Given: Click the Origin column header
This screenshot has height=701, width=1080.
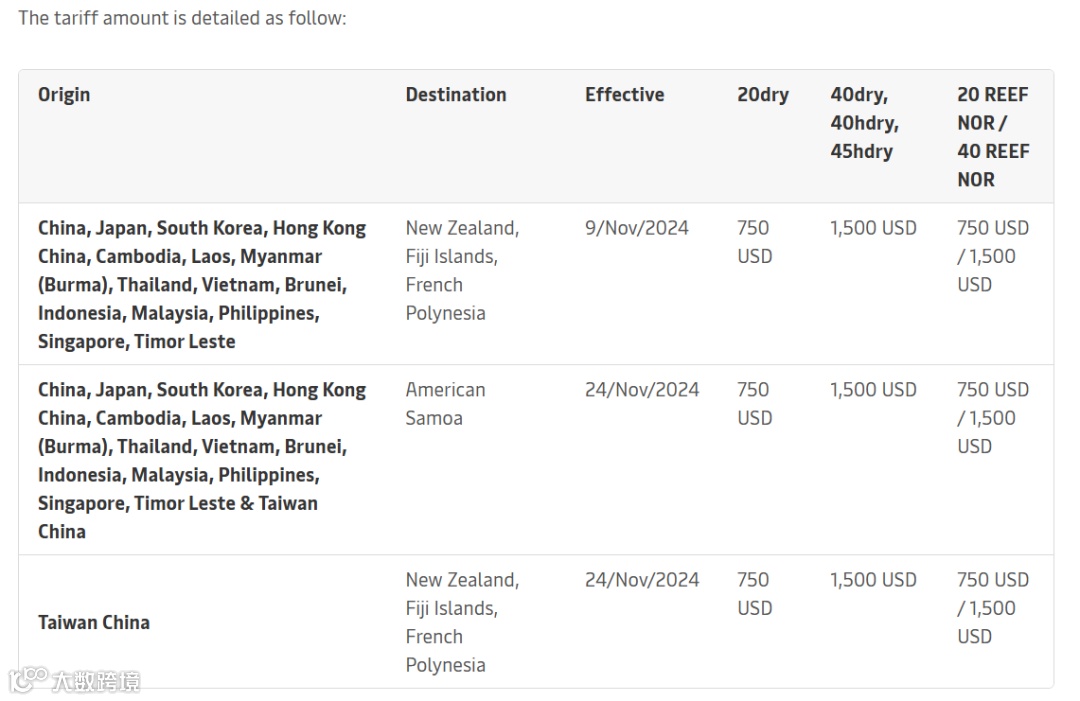Looking at the screenshot, I should pos(64,95).
